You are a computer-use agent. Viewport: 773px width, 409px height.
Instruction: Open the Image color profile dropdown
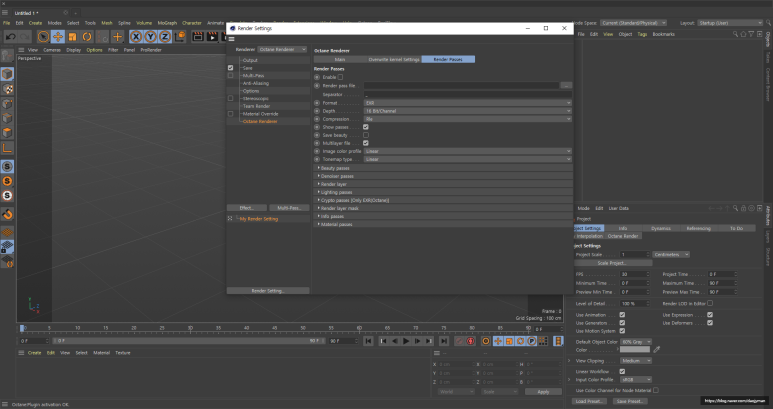tap(467, 151)
